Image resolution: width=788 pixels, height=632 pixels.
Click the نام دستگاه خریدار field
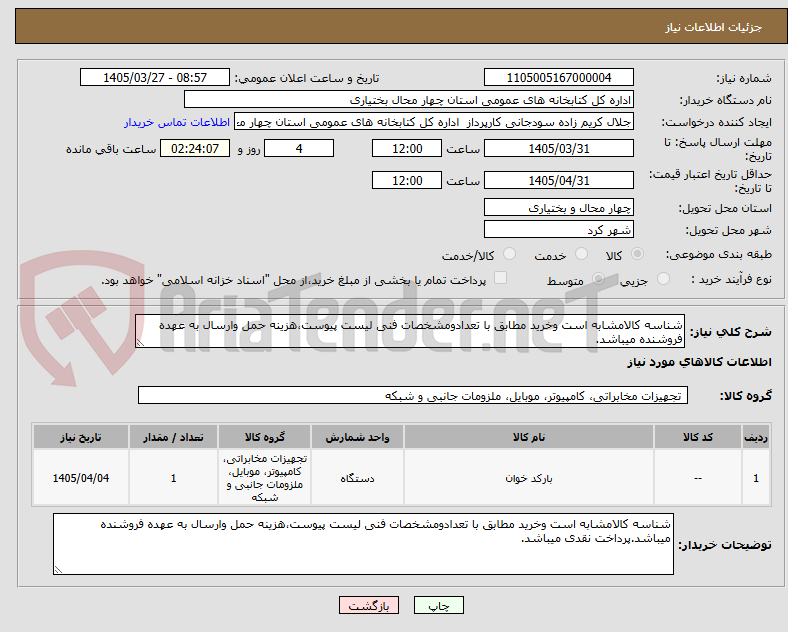click(409, 99)
